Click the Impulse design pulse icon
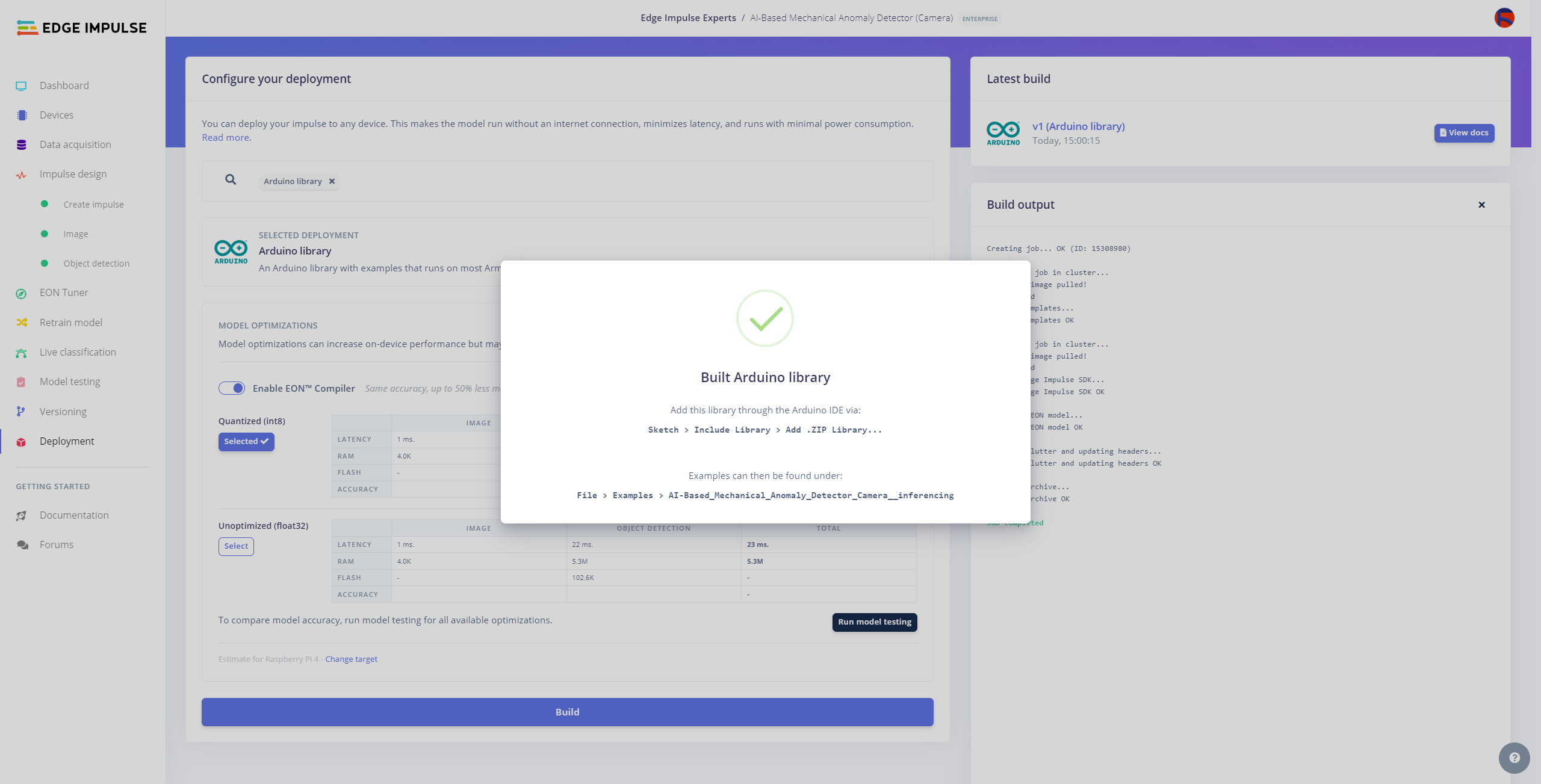This screenshot has height=784, width=1541. point(21,175)
